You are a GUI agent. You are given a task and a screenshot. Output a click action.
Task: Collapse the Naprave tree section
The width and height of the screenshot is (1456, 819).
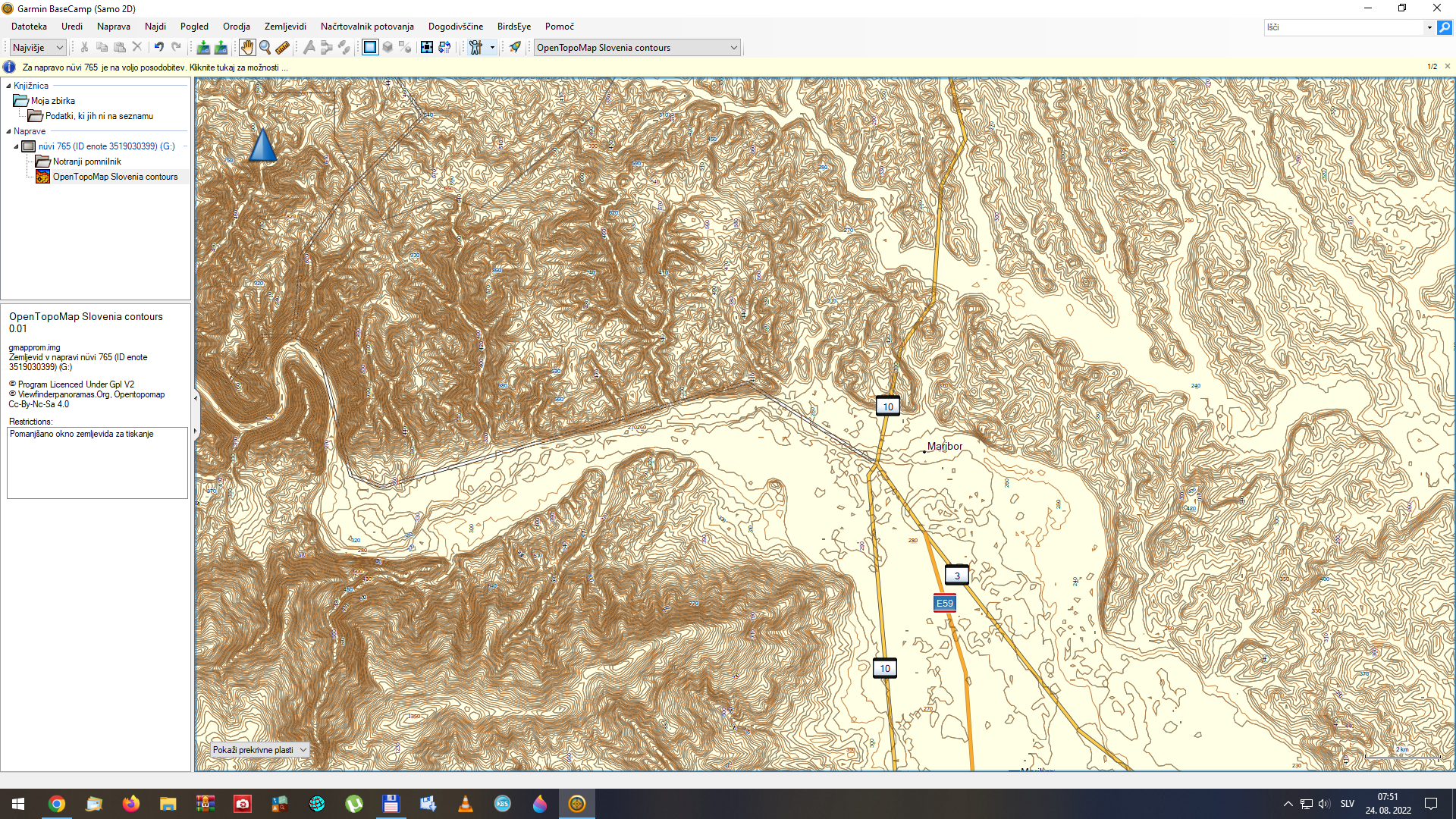[x=8, y=131]
